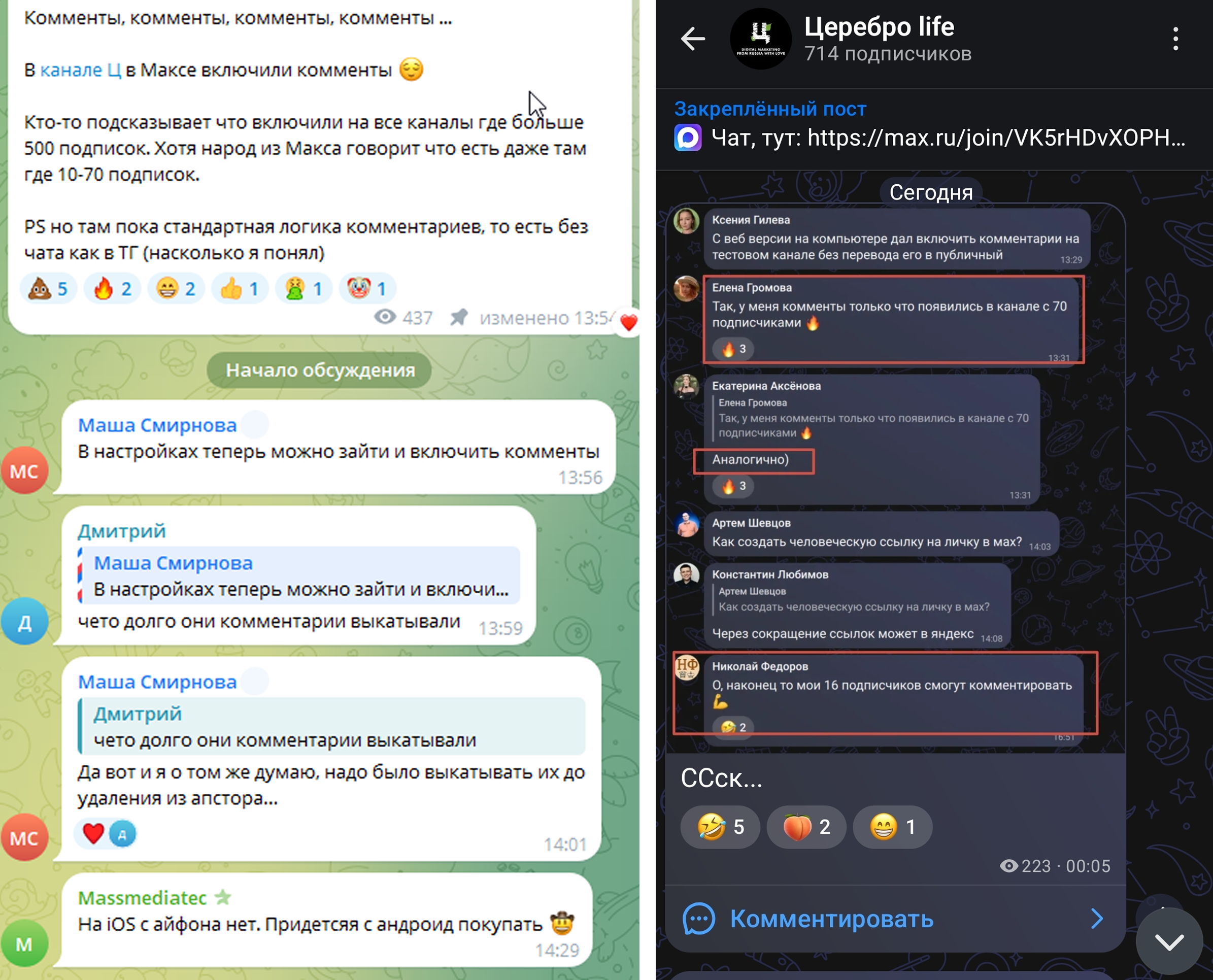This screenshot has width=1213, height=980.
Task: Open the quoted Маша Смирнова reply in Дмитрий's message
Action: [298, 576]
